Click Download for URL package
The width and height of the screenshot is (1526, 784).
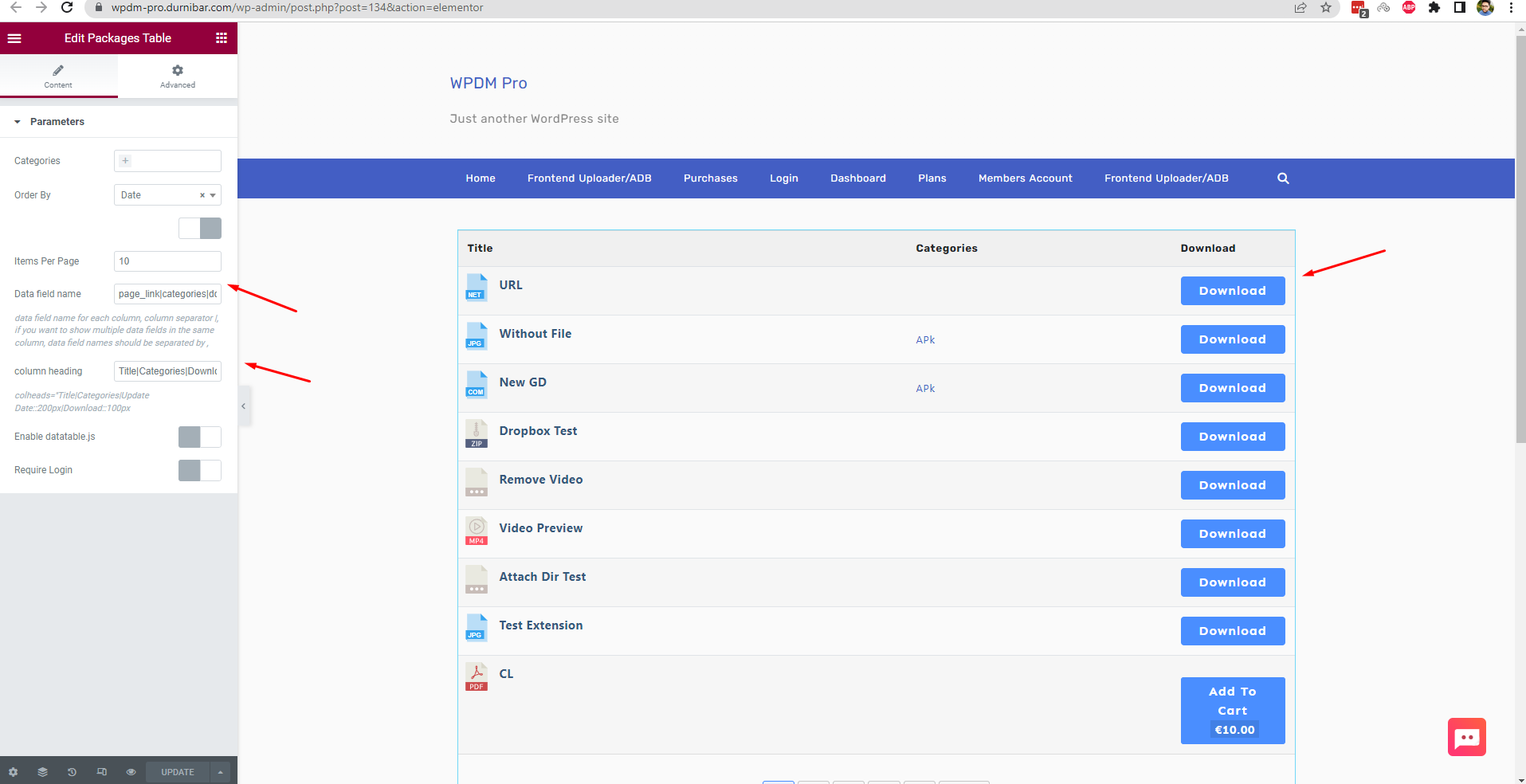pyautogui.click(x=1233, y=291)
